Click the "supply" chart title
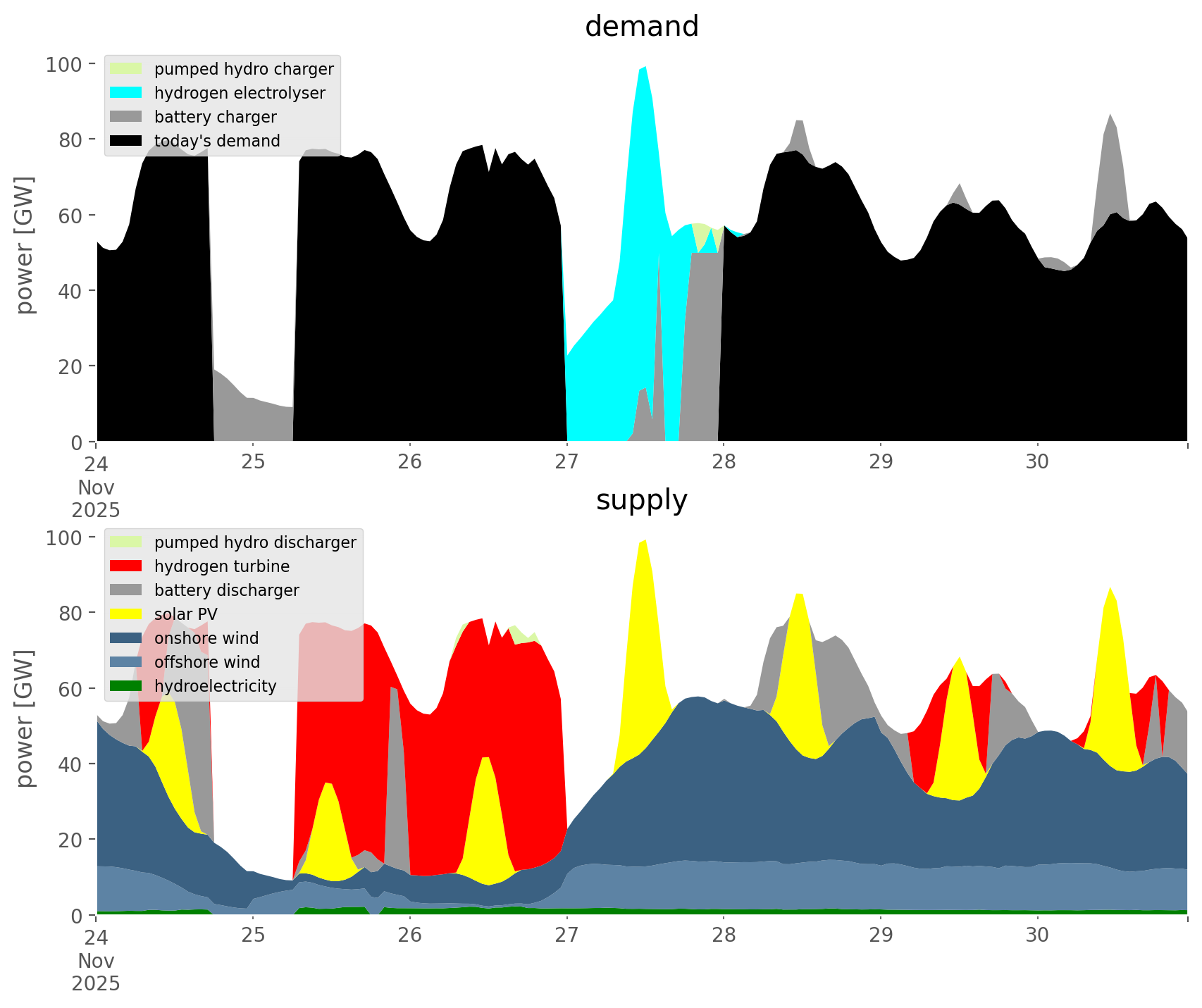Viewport: 1202px width, 1008px height. (x=641, y=500)
